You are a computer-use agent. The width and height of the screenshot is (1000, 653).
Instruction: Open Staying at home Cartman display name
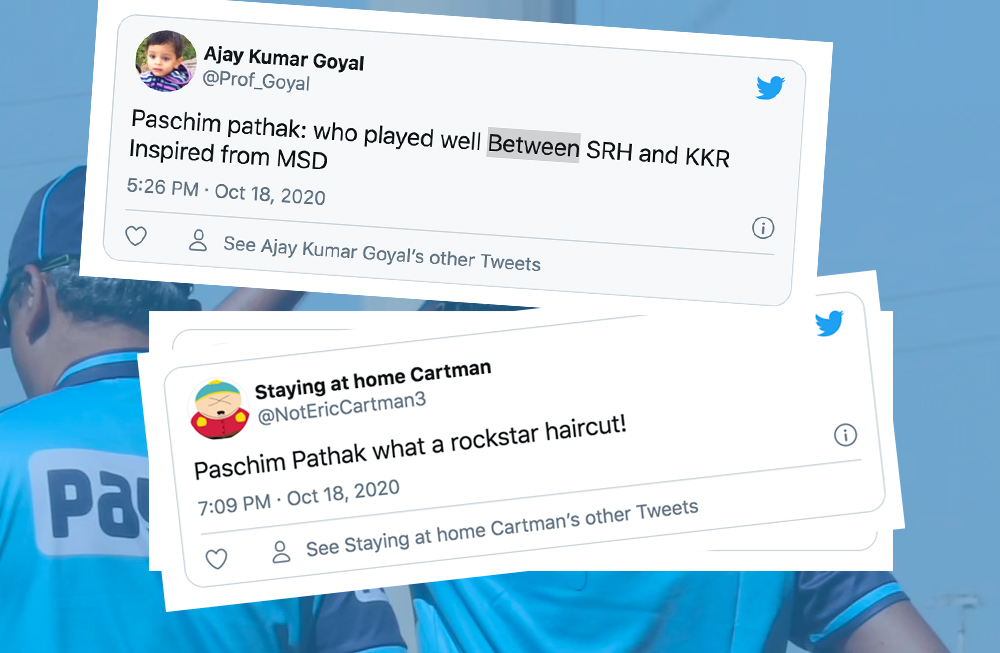click(373, 380)
